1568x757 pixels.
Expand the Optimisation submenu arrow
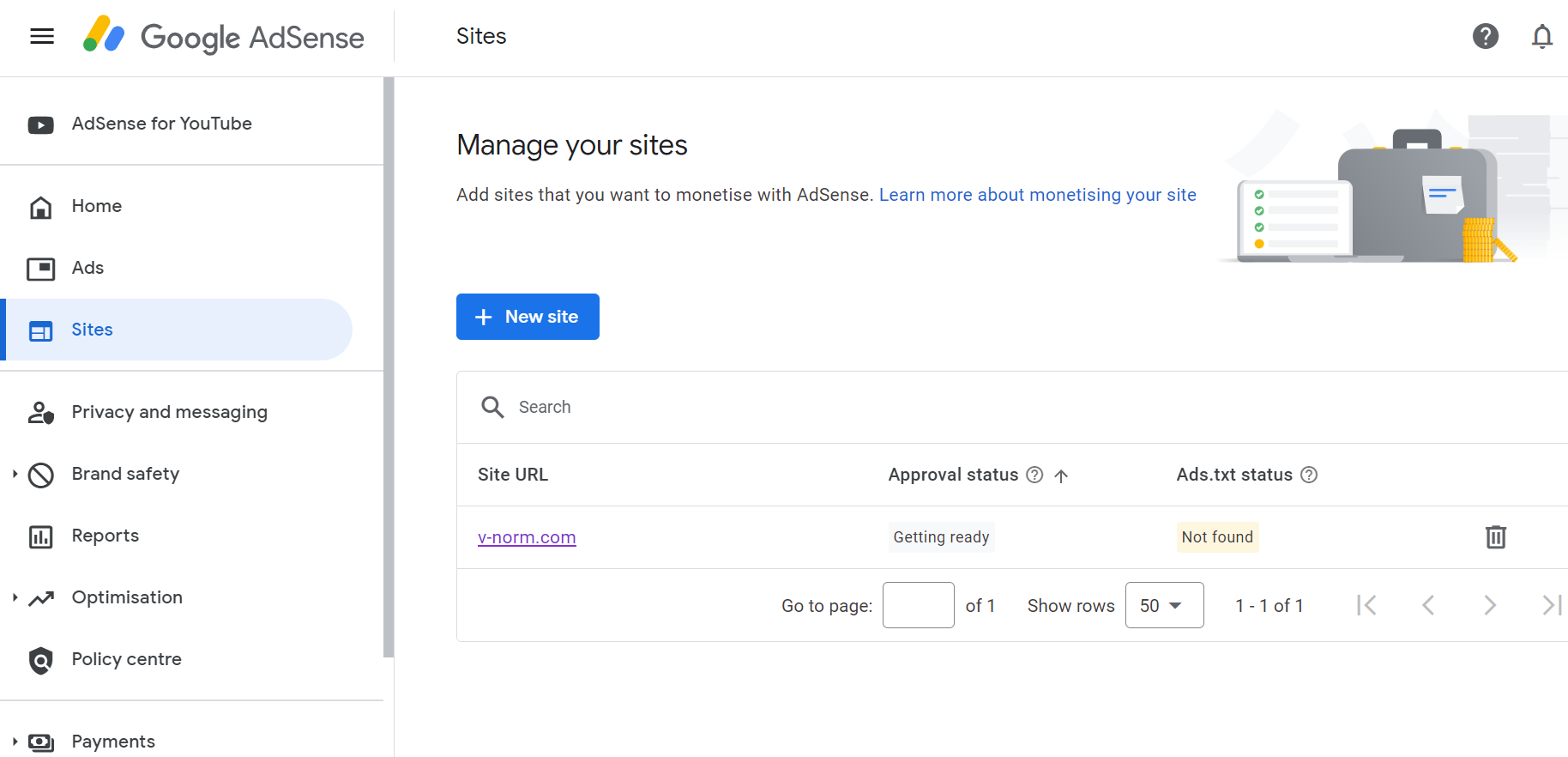click(15, 597)
